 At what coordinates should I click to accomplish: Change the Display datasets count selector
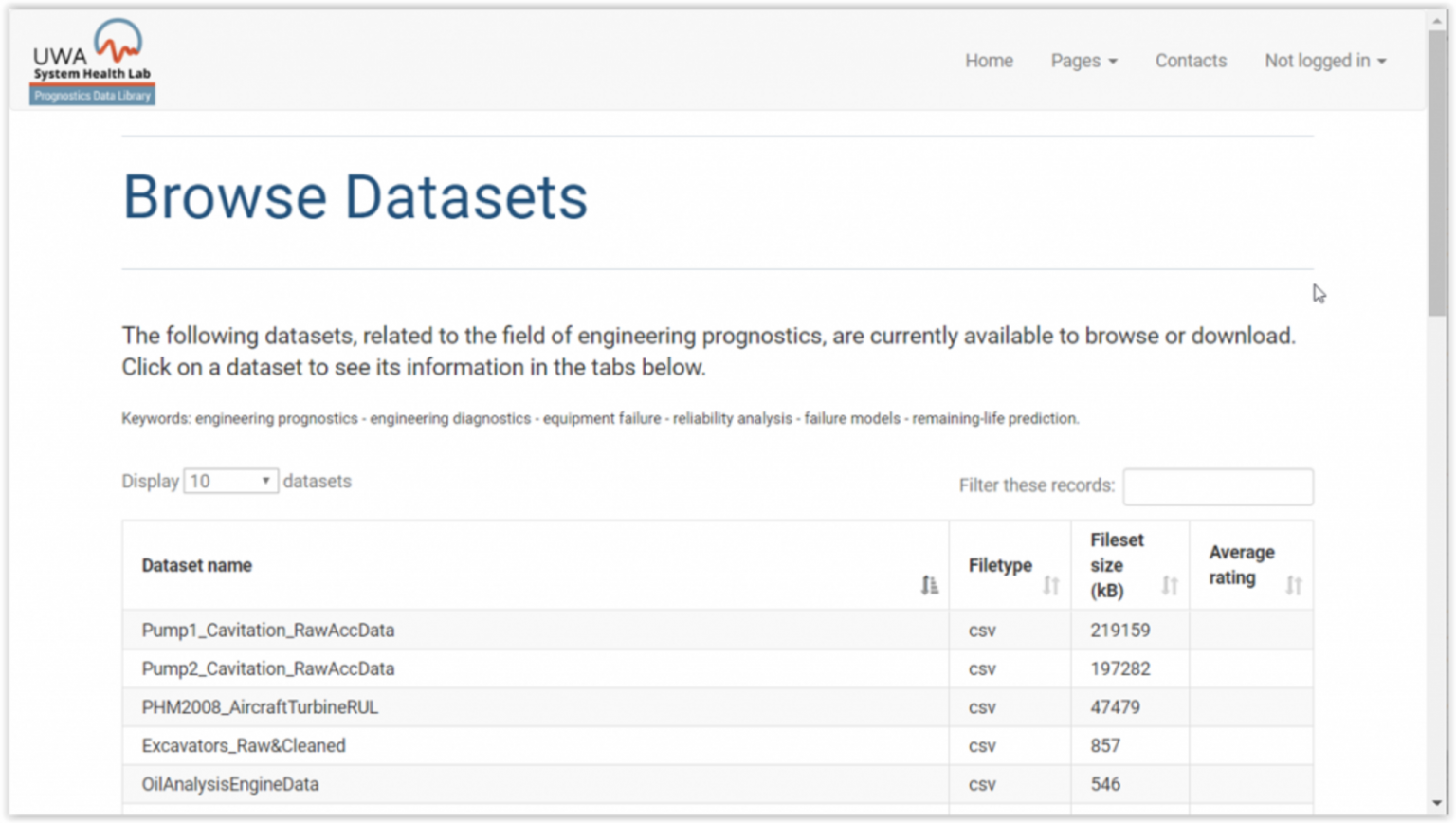click(x=230, y=481)
